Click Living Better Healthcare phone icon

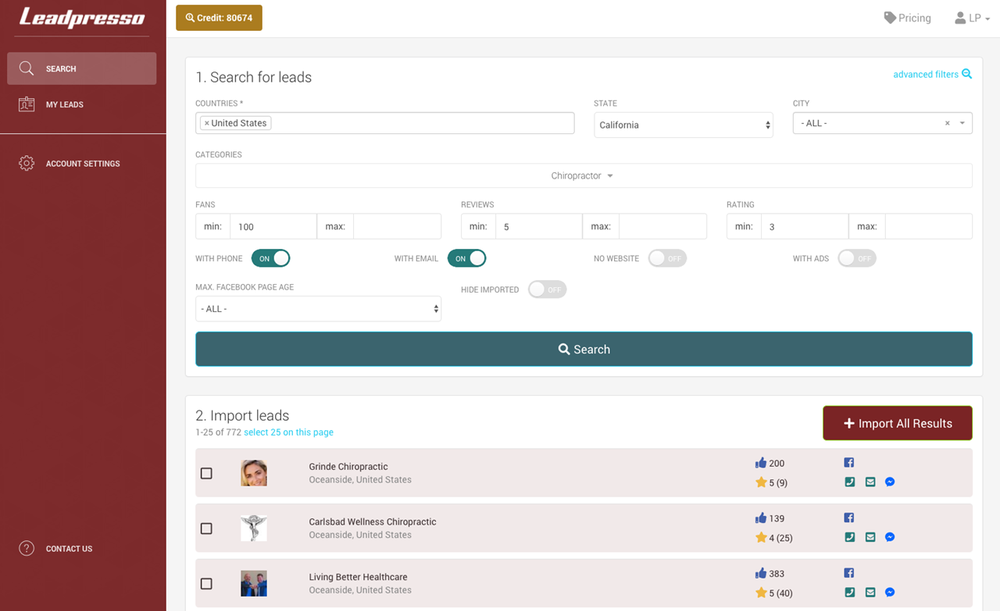pos(849,592)
